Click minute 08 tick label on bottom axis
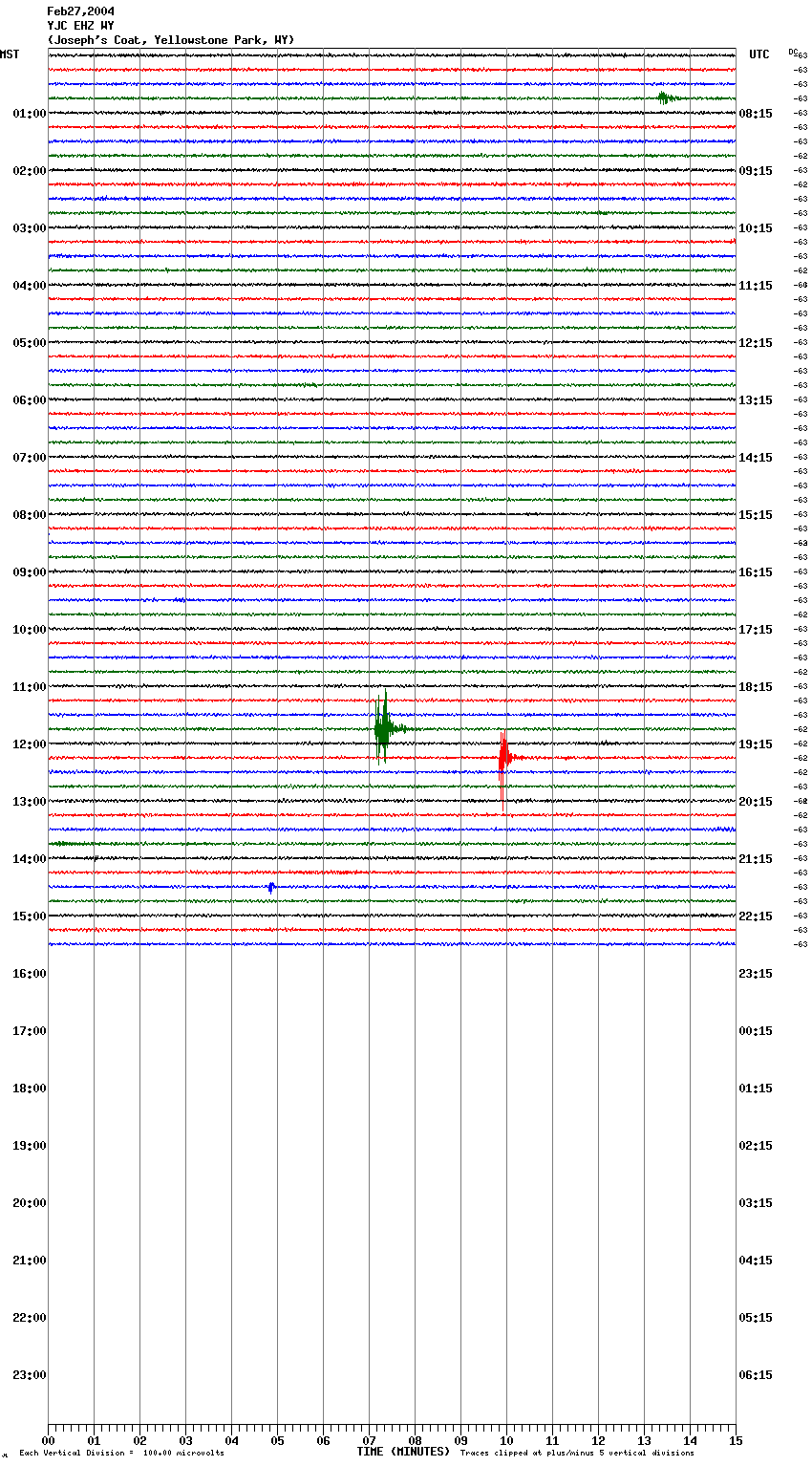 415,1440
